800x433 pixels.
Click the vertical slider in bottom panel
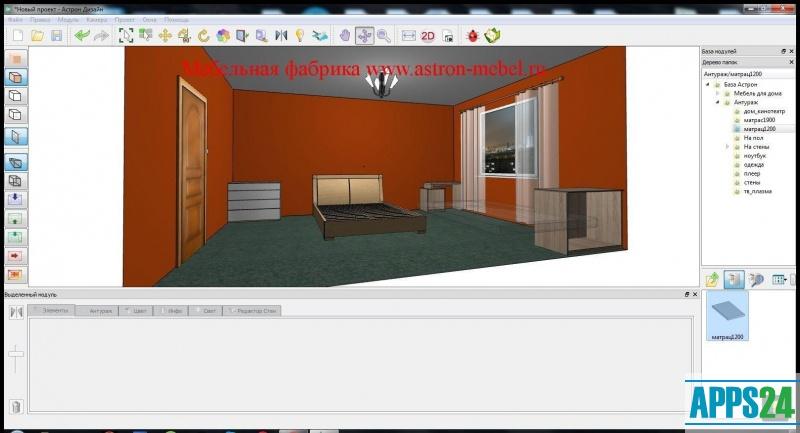point(16,355)
